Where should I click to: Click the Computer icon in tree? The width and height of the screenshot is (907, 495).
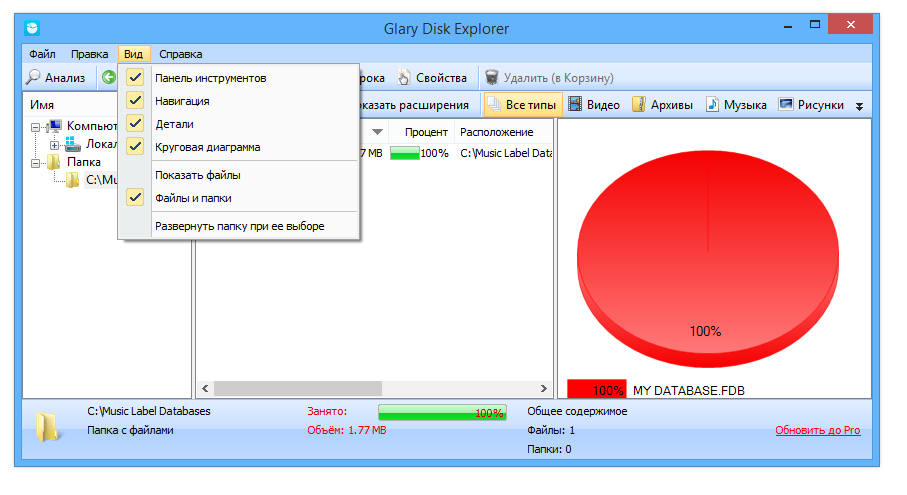point(54,126)
